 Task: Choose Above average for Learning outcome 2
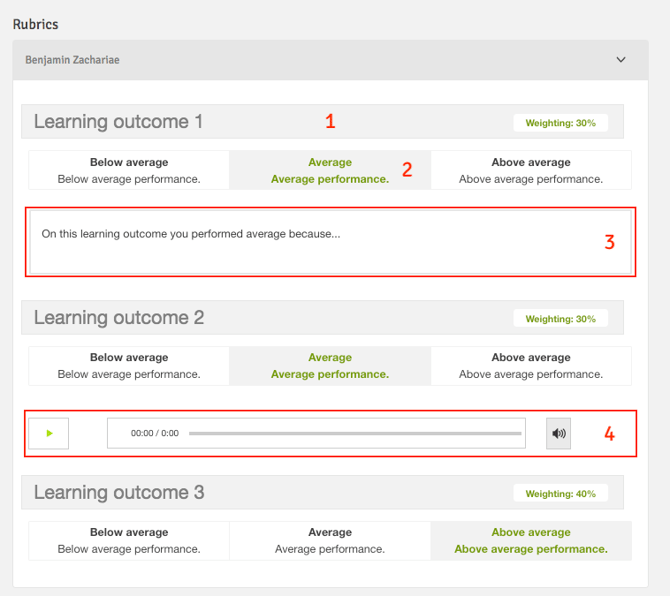pyautogui.click(x=531, y=365)
